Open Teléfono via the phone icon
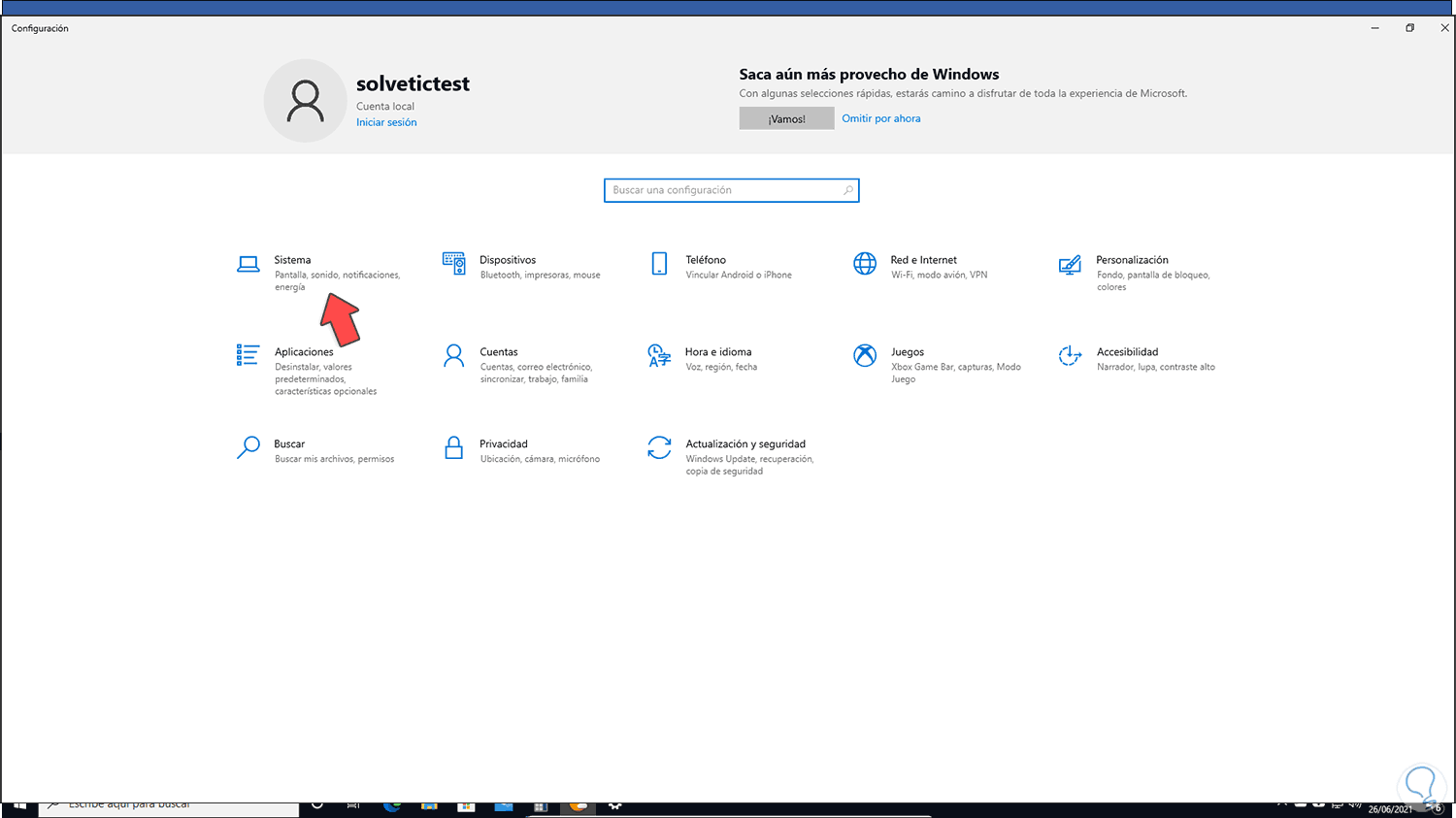Image resolution: width=1456 pixels, height=818 pixels. click(659, 264)
